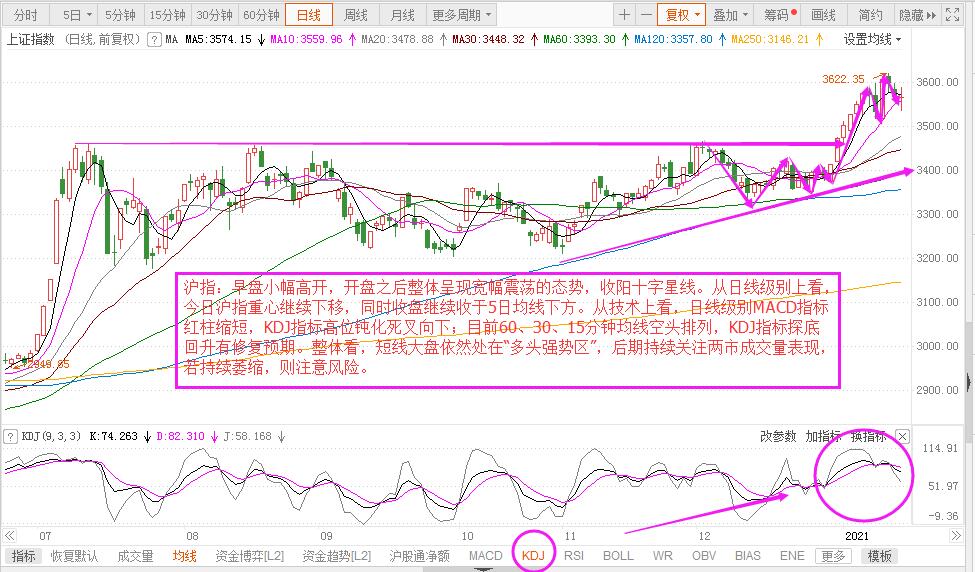Move timeline left with double-arrow icon
The width and height of the screenshot is (975, 572).
[x=9, y=535]
